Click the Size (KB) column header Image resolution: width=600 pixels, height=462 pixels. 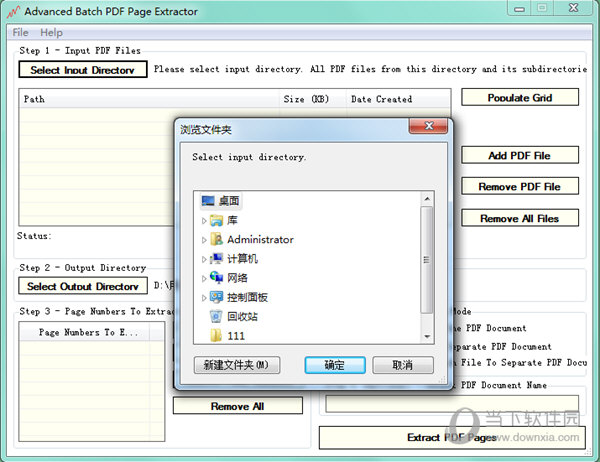pyautogui.click(x=313, y=99)
